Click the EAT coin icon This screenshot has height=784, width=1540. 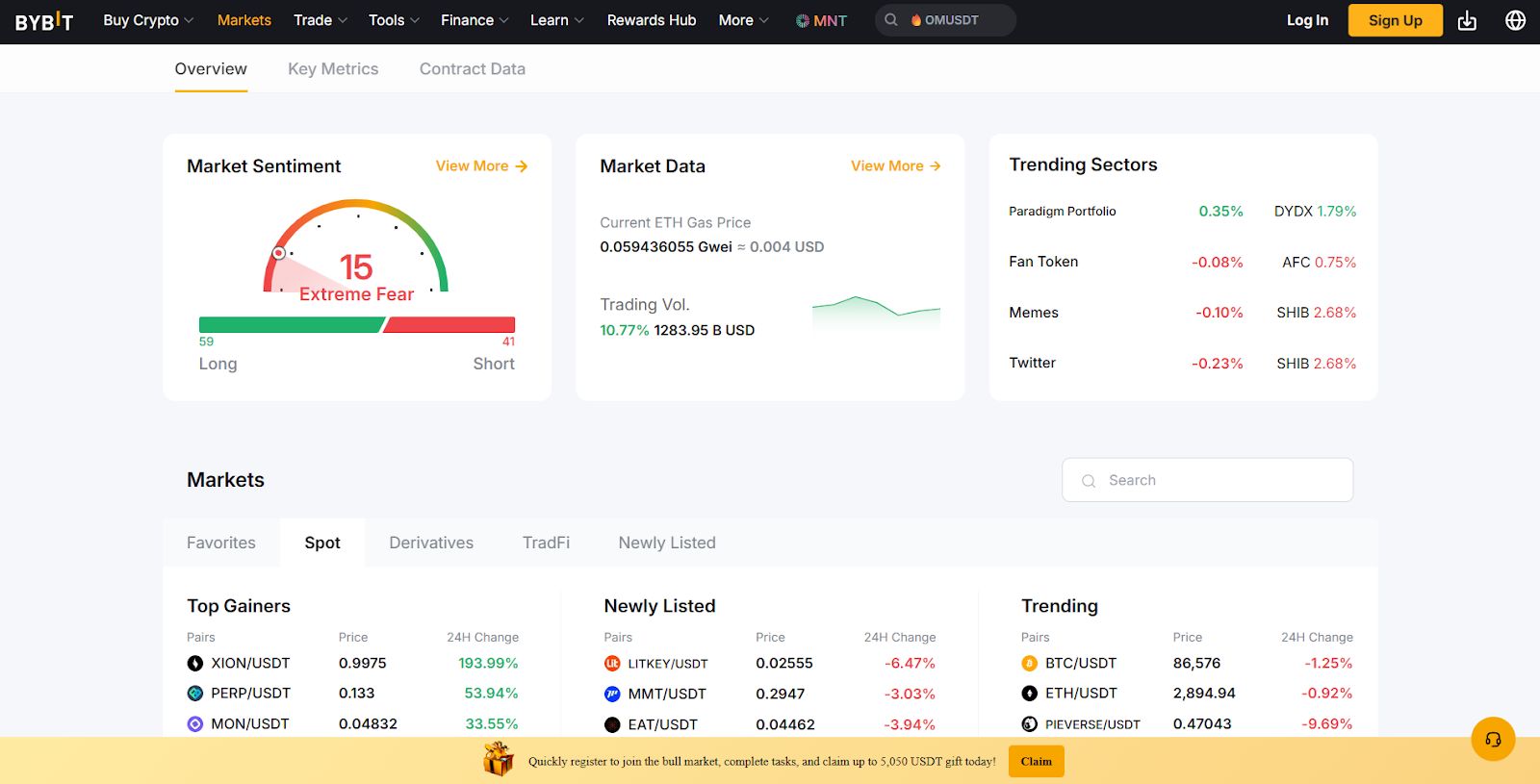pos(612,724)
